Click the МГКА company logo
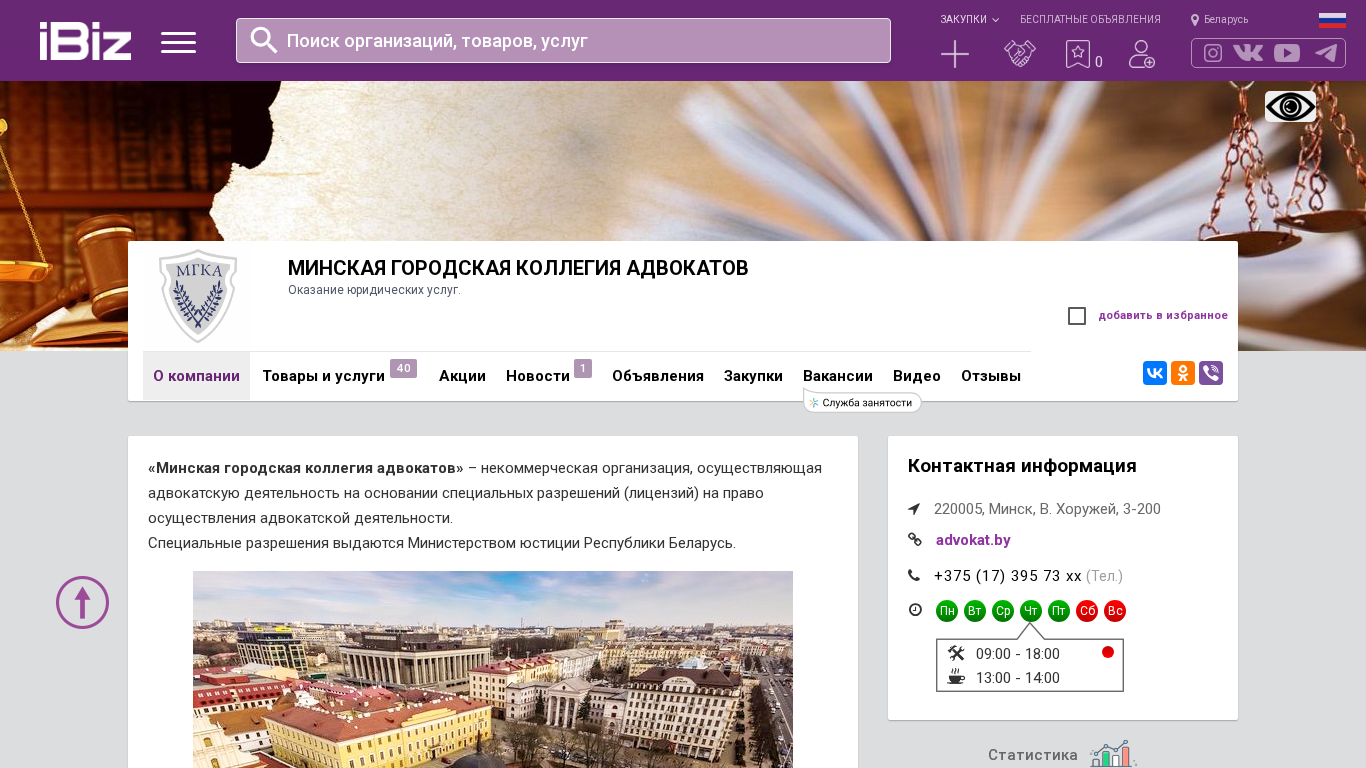 coord(197,296)
